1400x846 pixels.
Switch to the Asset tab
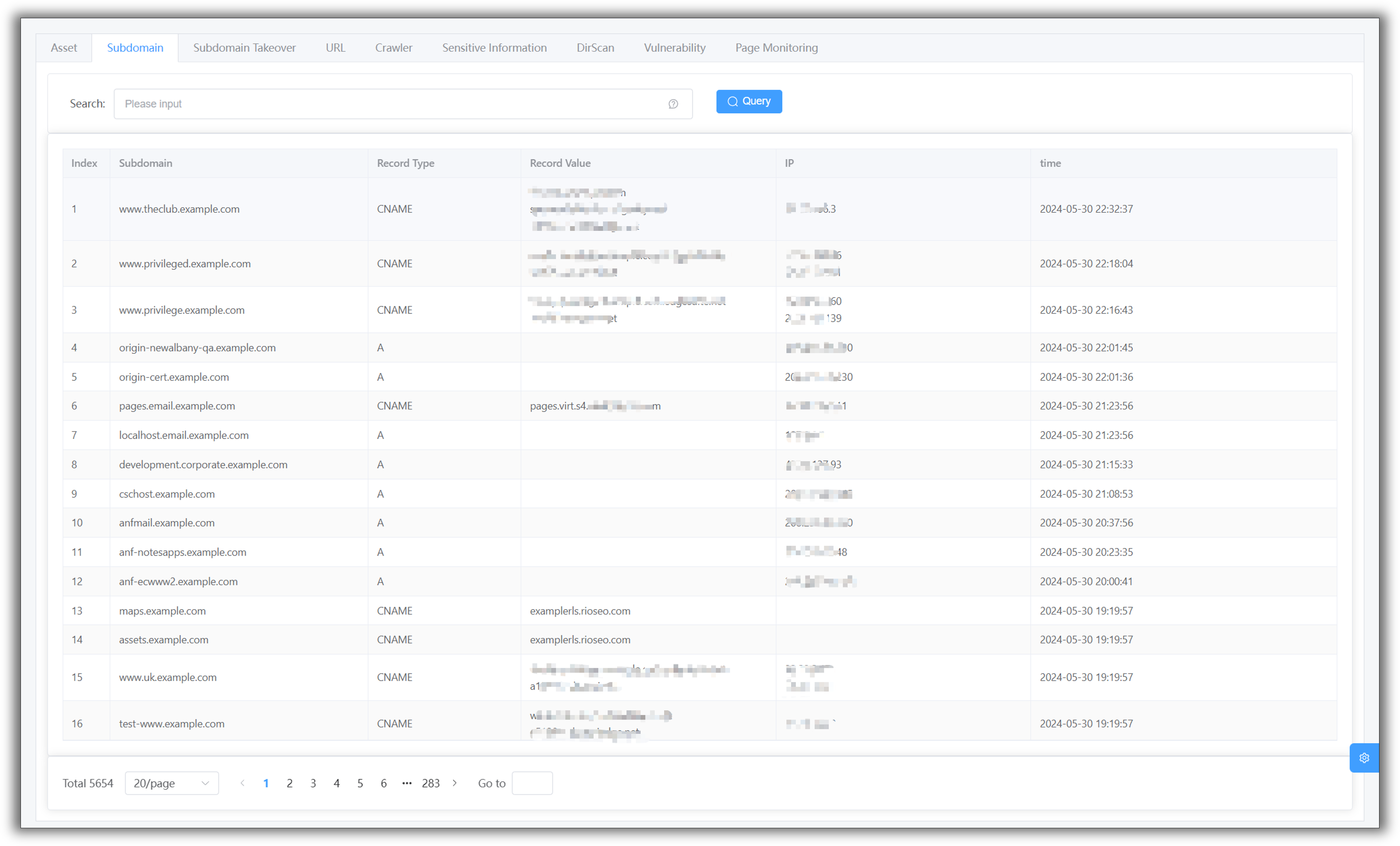click(64, 48)
